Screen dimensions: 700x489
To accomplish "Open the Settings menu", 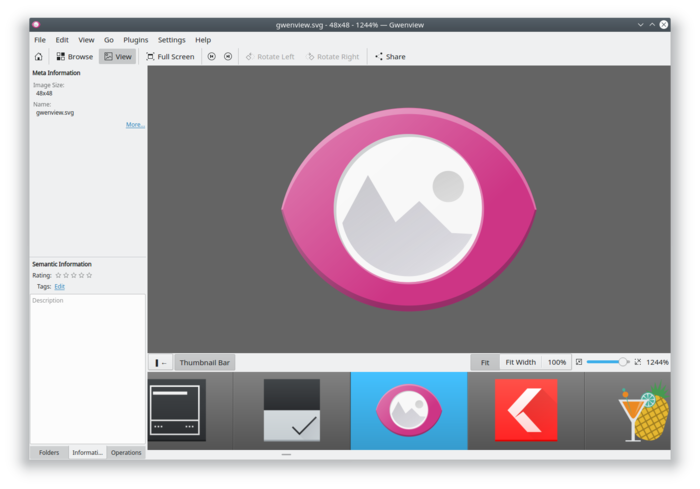I will pyautogui.click(x=171, y=40).
